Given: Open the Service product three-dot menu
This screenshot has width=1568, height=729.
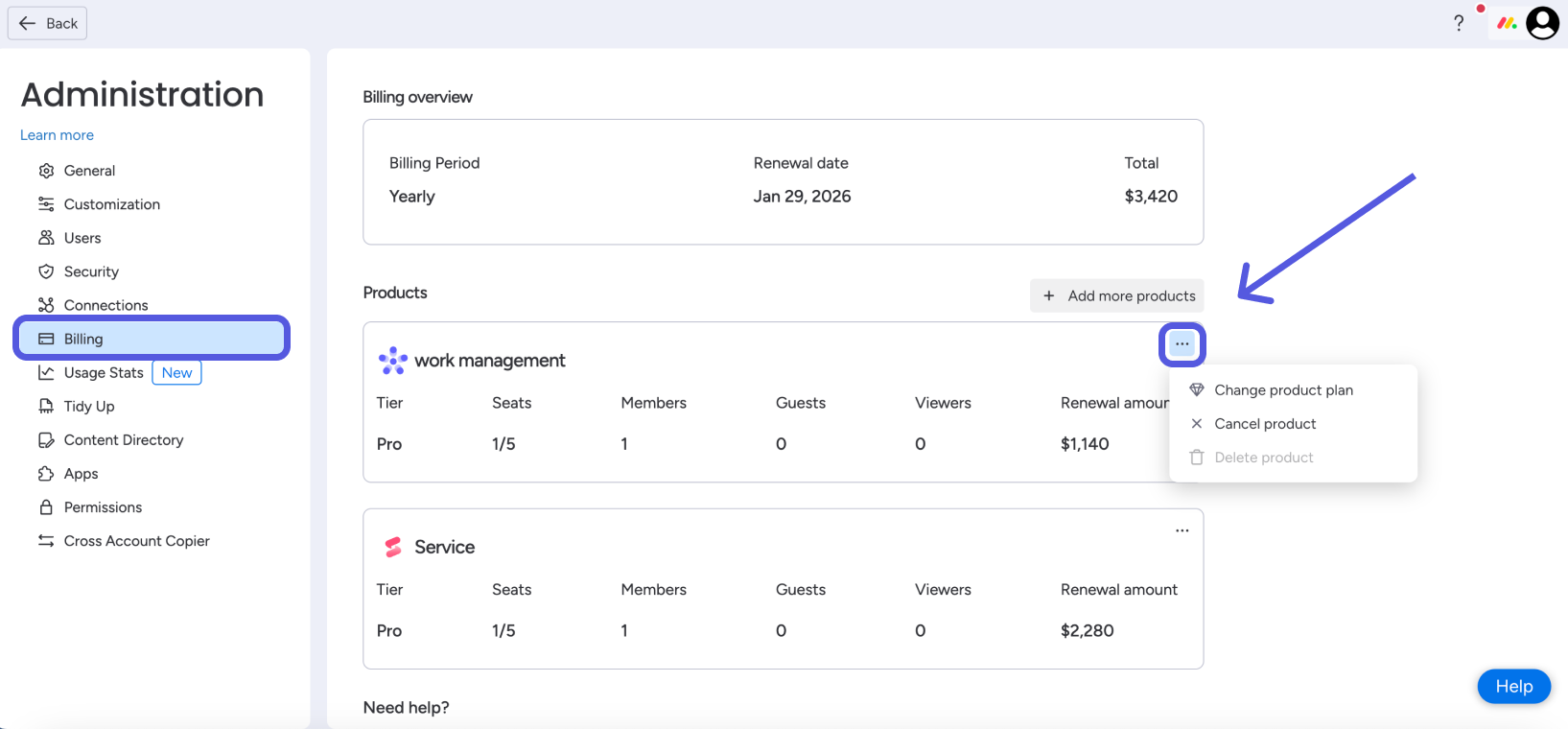Looking at the screenshot, I should tap(1182, 530).
